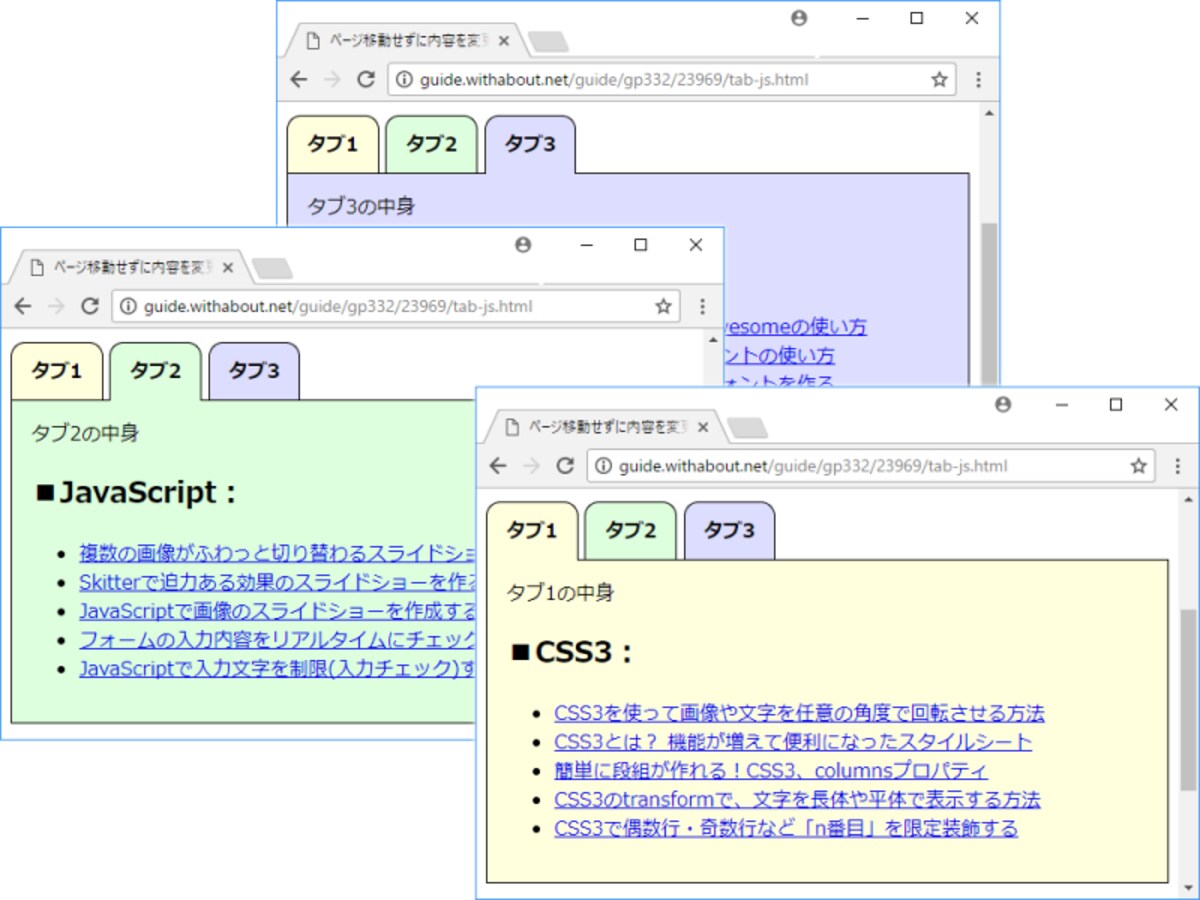Click the scroll down arrow in the front タブ1 window

(1188, 887)
